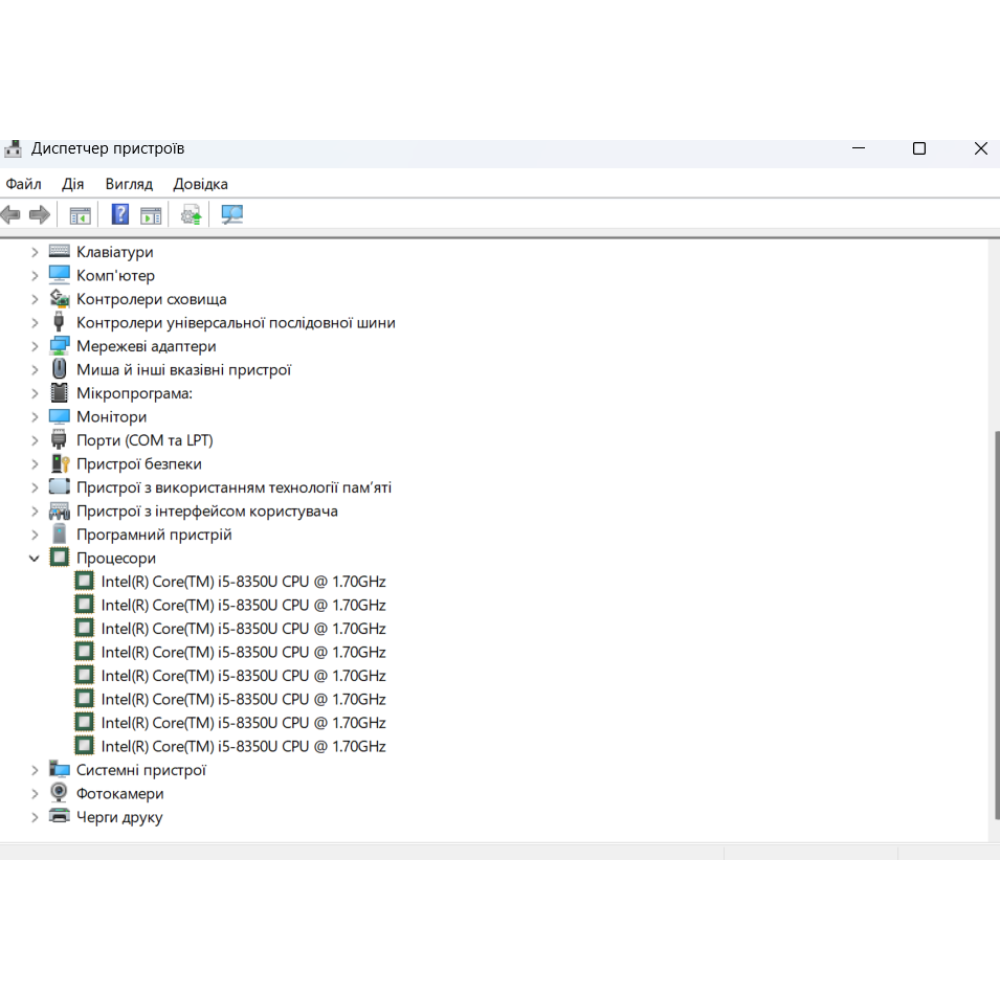Select the Фотокамери webcam icon

click(x=60, y=794)
